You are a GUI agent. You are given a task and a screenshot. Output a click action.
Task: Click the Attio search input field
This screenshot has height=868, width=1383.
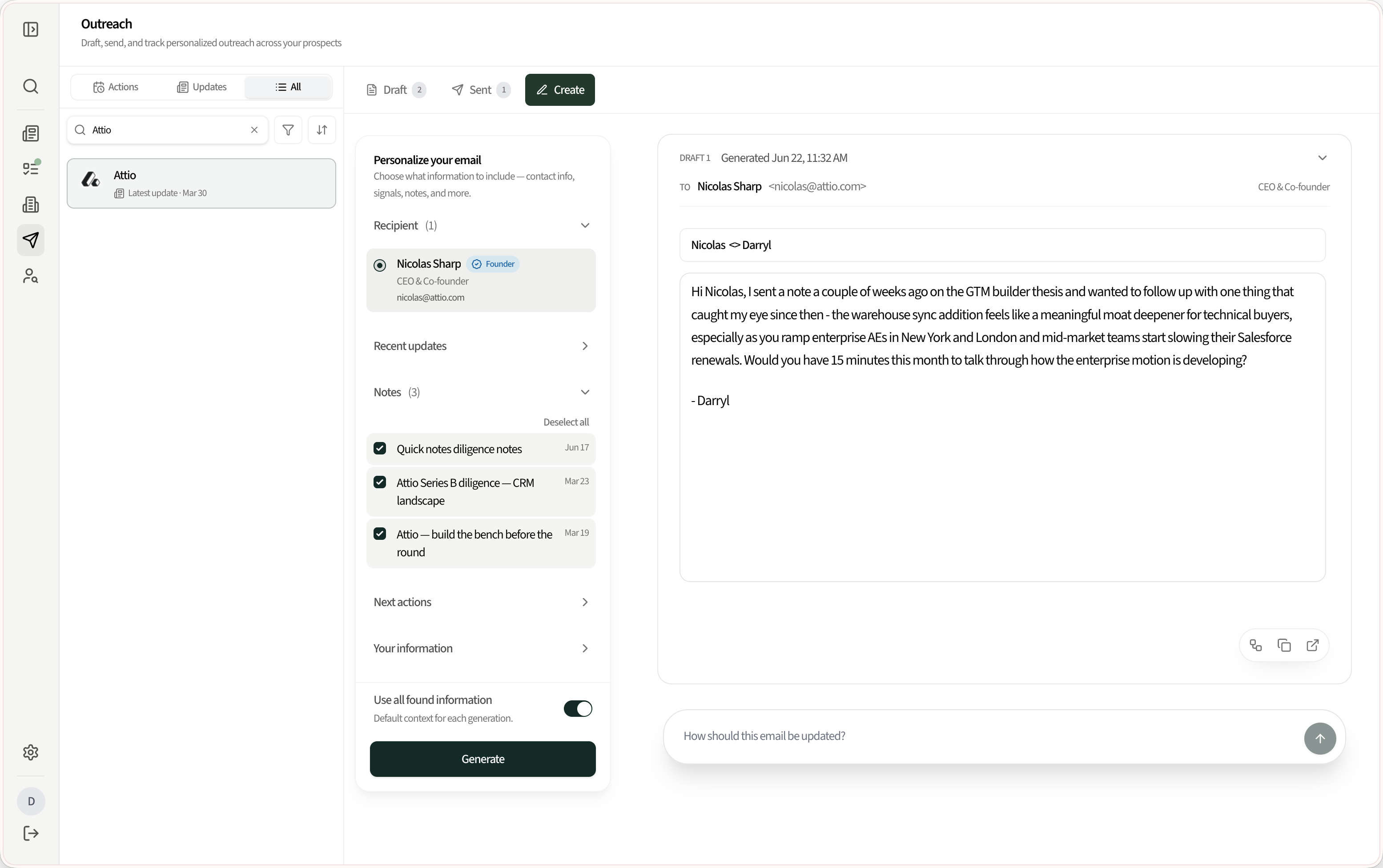(x=168, y=130)
